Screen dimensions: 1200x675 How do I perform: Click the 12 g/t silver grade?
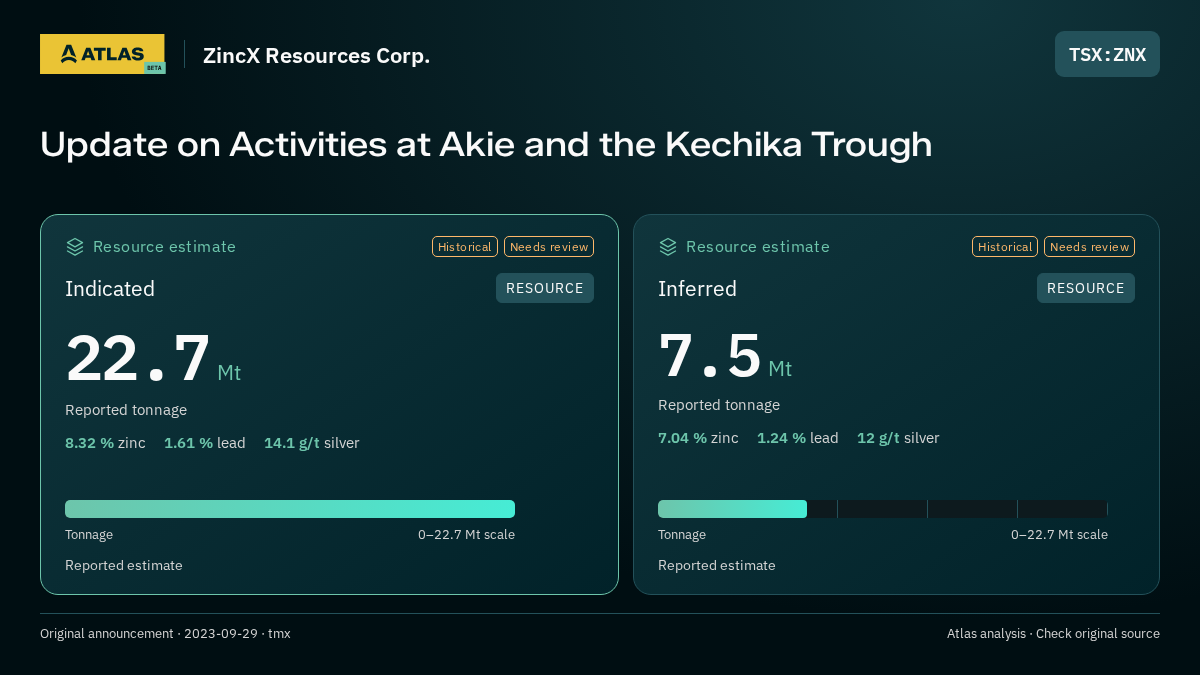coord(898,438)
